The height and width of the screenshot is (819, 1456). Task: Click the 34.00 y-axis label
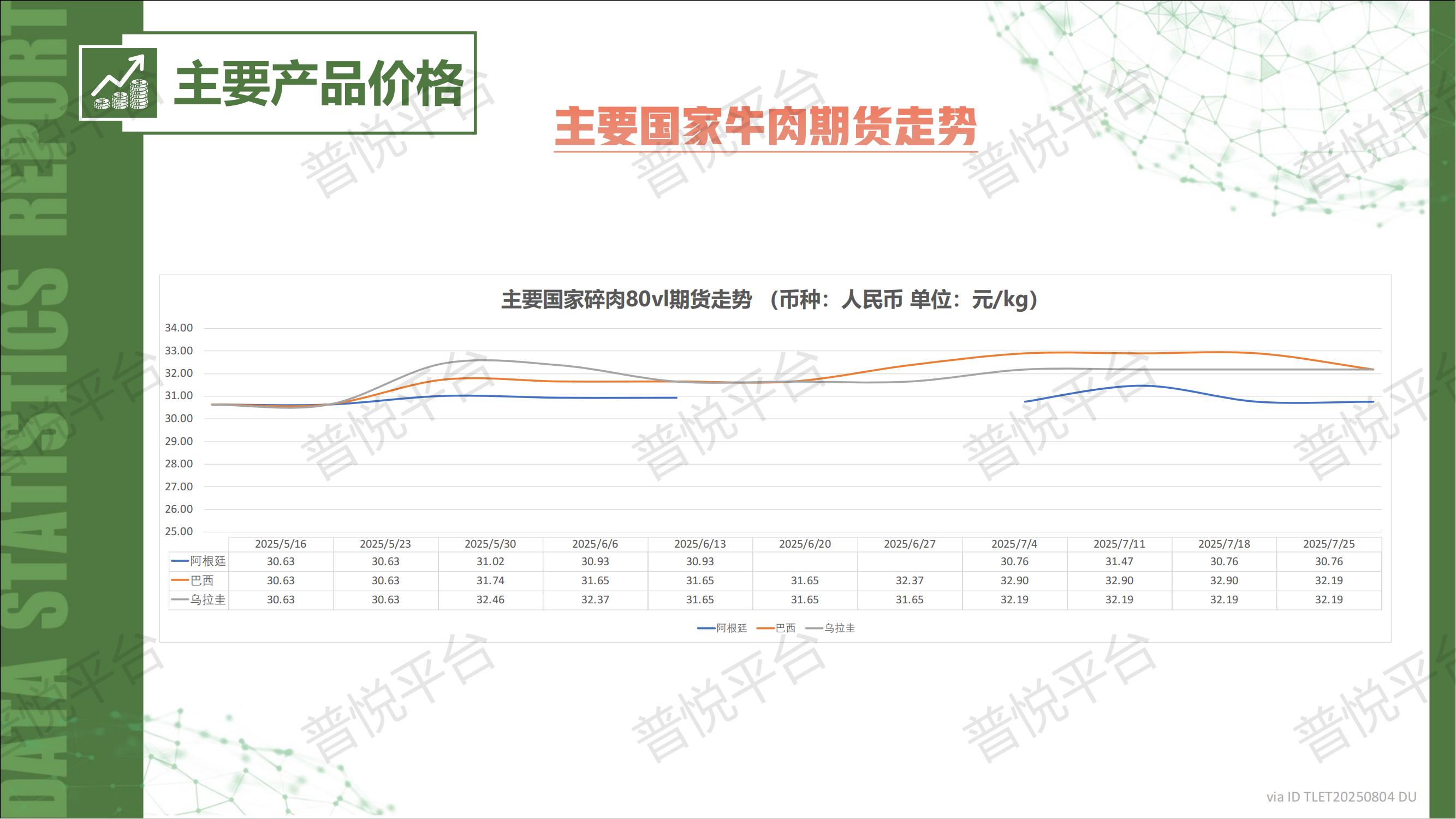tap(179, 328)
